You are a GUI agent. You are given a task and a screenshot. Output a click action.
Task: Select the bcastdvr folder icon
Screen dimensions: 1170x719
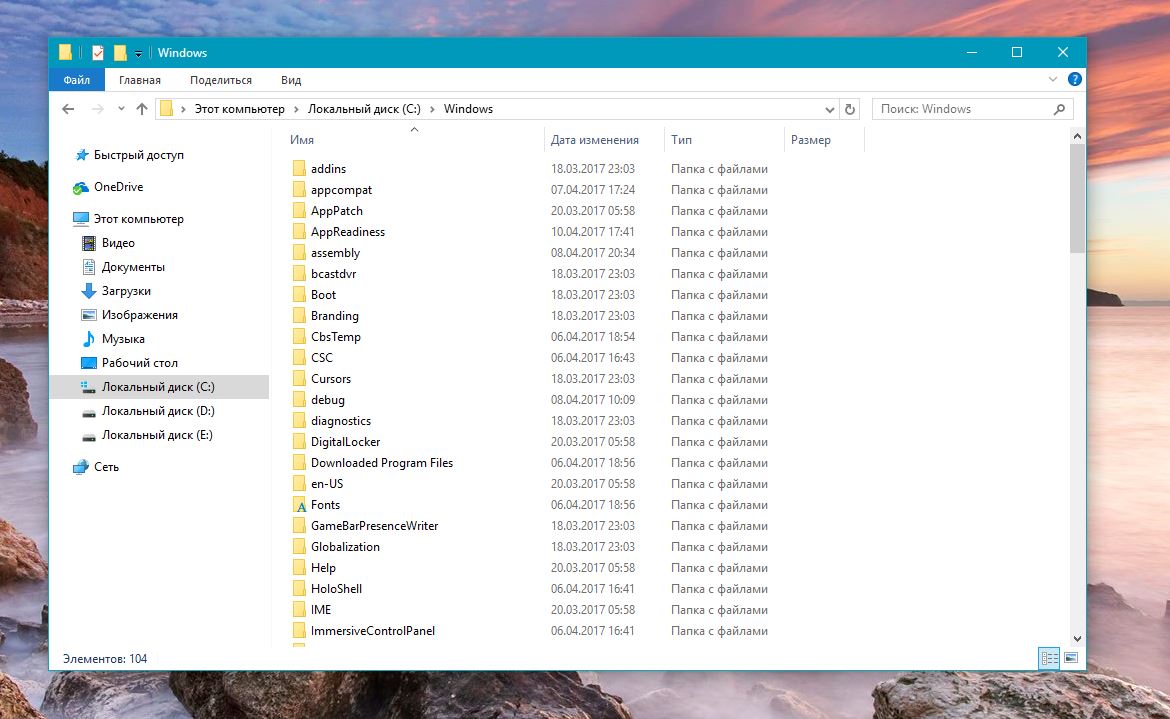click(x=299, y=274)
